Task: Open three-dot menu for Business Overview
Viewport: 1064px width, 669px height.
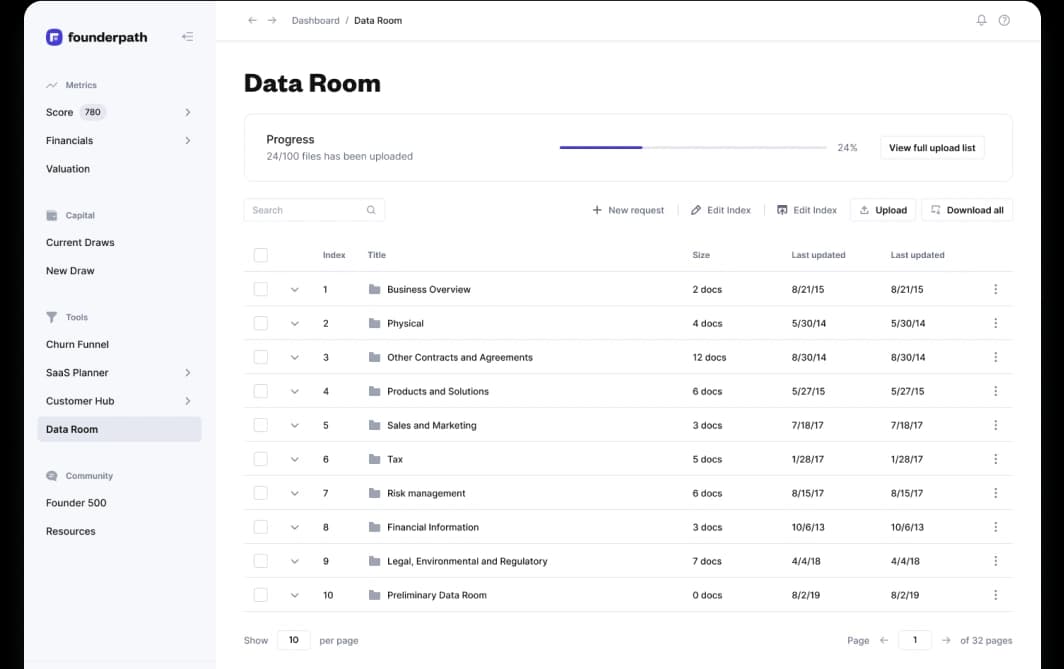Action: tap(995, 289)
